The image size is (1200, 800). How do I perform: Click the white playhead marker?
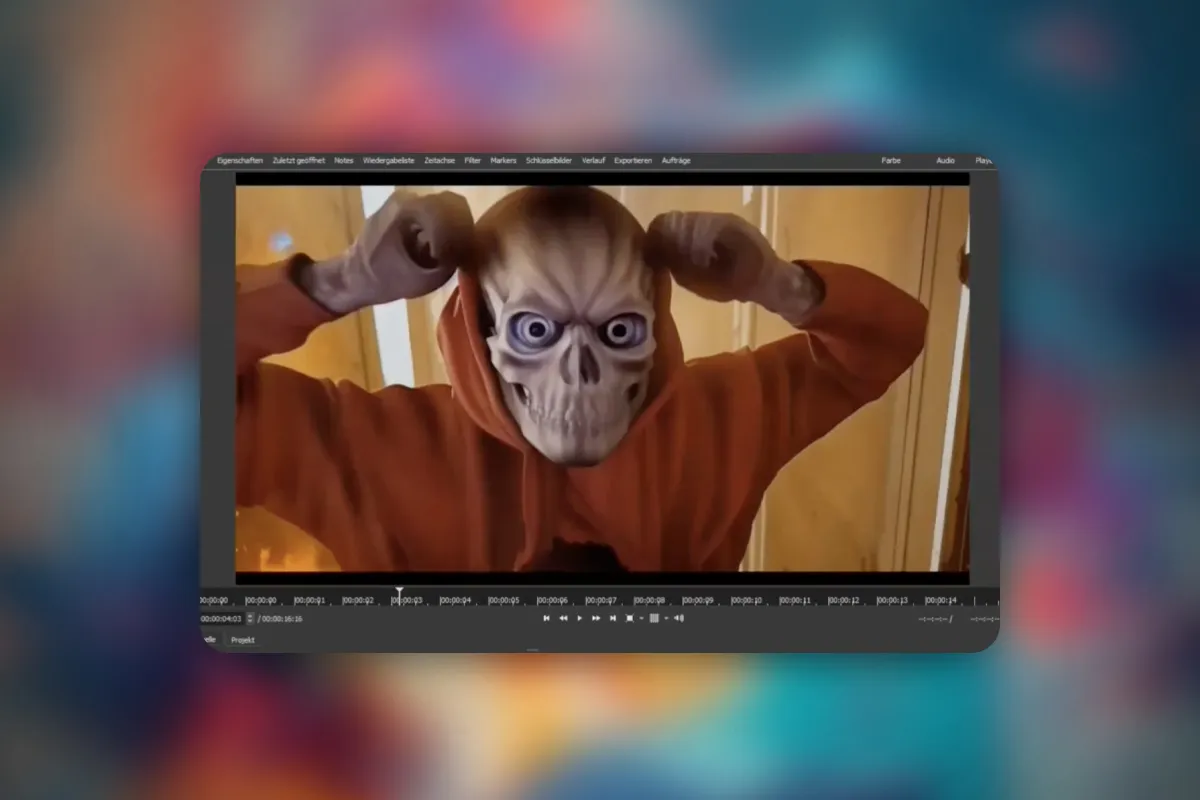click(x=399, y=596)
